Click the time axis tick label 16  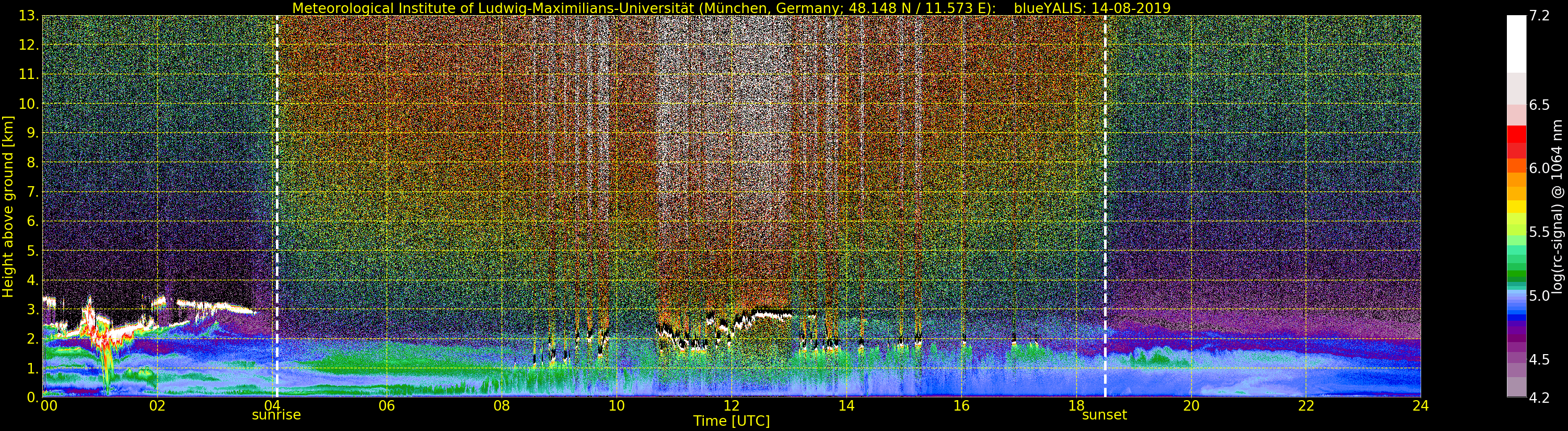[961, 406]
